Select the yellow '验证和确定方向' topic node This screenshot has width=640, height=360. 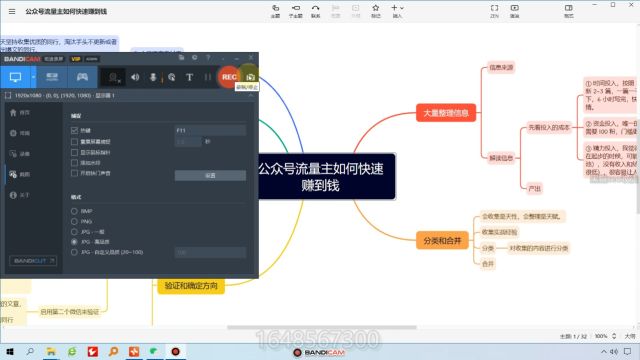click(191, 286)
